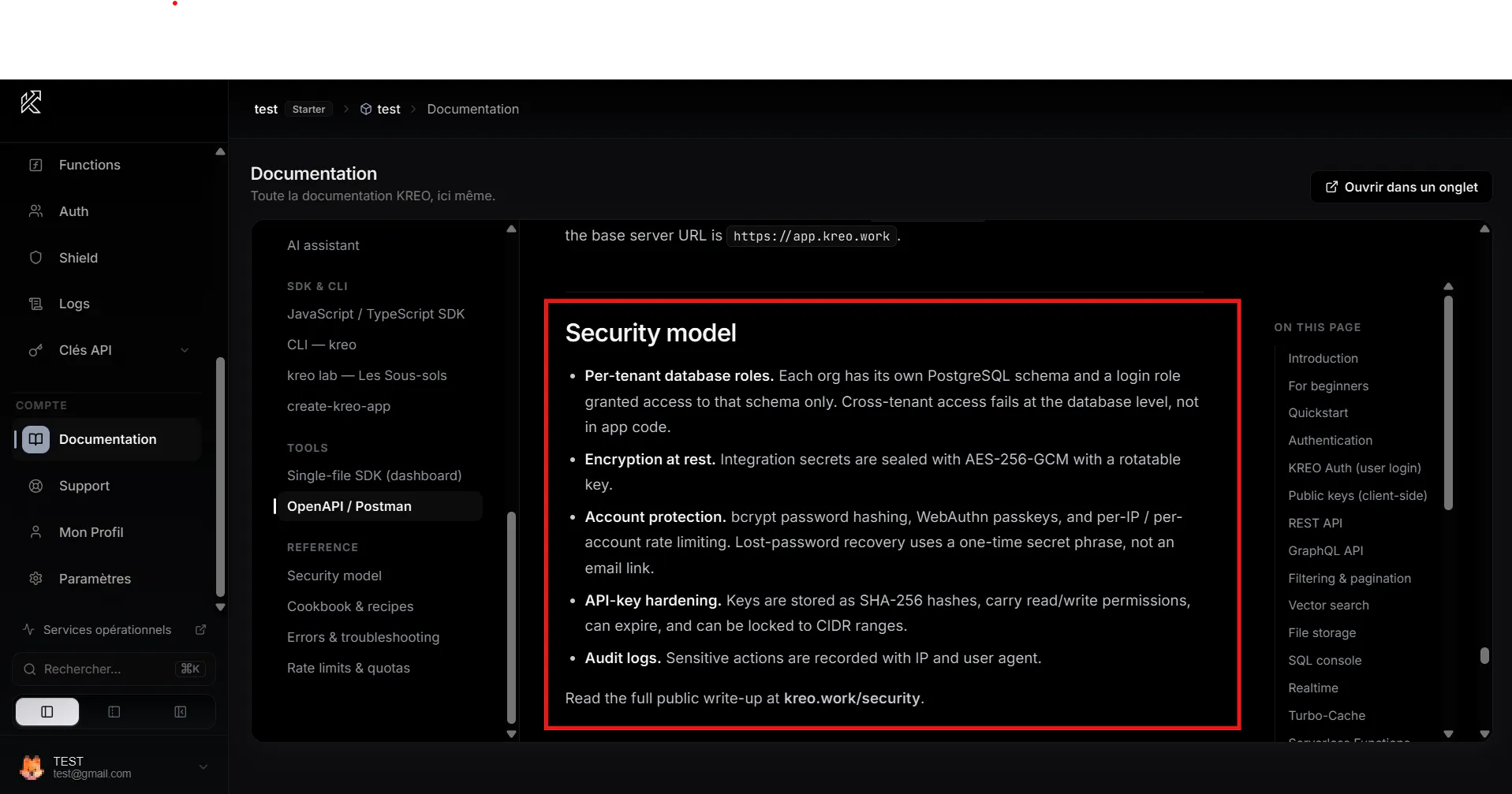Open CLI — kreo doc page
The height and width of the screenshot is (794, 1512).
pos(322,345)
